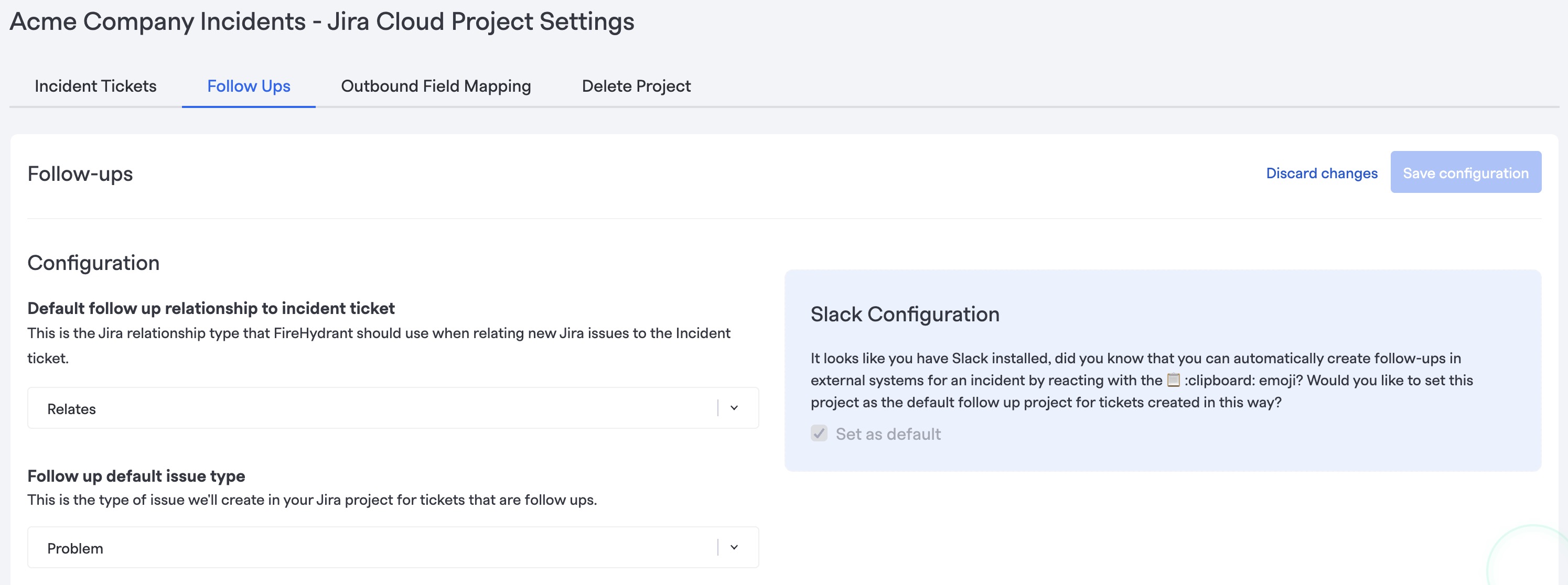Open the Relates relationship dropdown
Screen dimensions: 1568x585
tap(393, 408)
